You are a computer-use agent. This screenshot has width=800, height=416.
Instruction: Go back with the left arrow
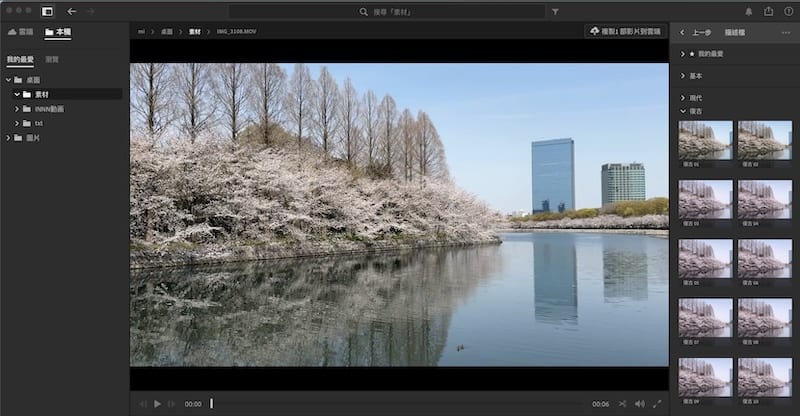[x=71, y=11]
